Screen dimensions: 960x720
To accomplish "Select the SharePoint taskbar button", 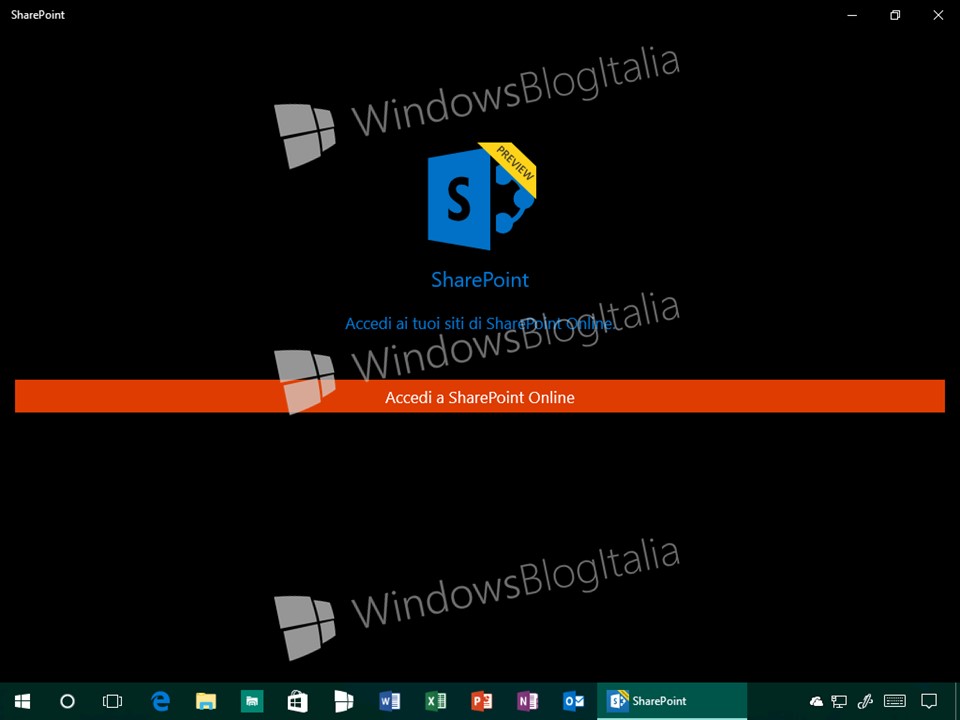I will tap(672, 701).
